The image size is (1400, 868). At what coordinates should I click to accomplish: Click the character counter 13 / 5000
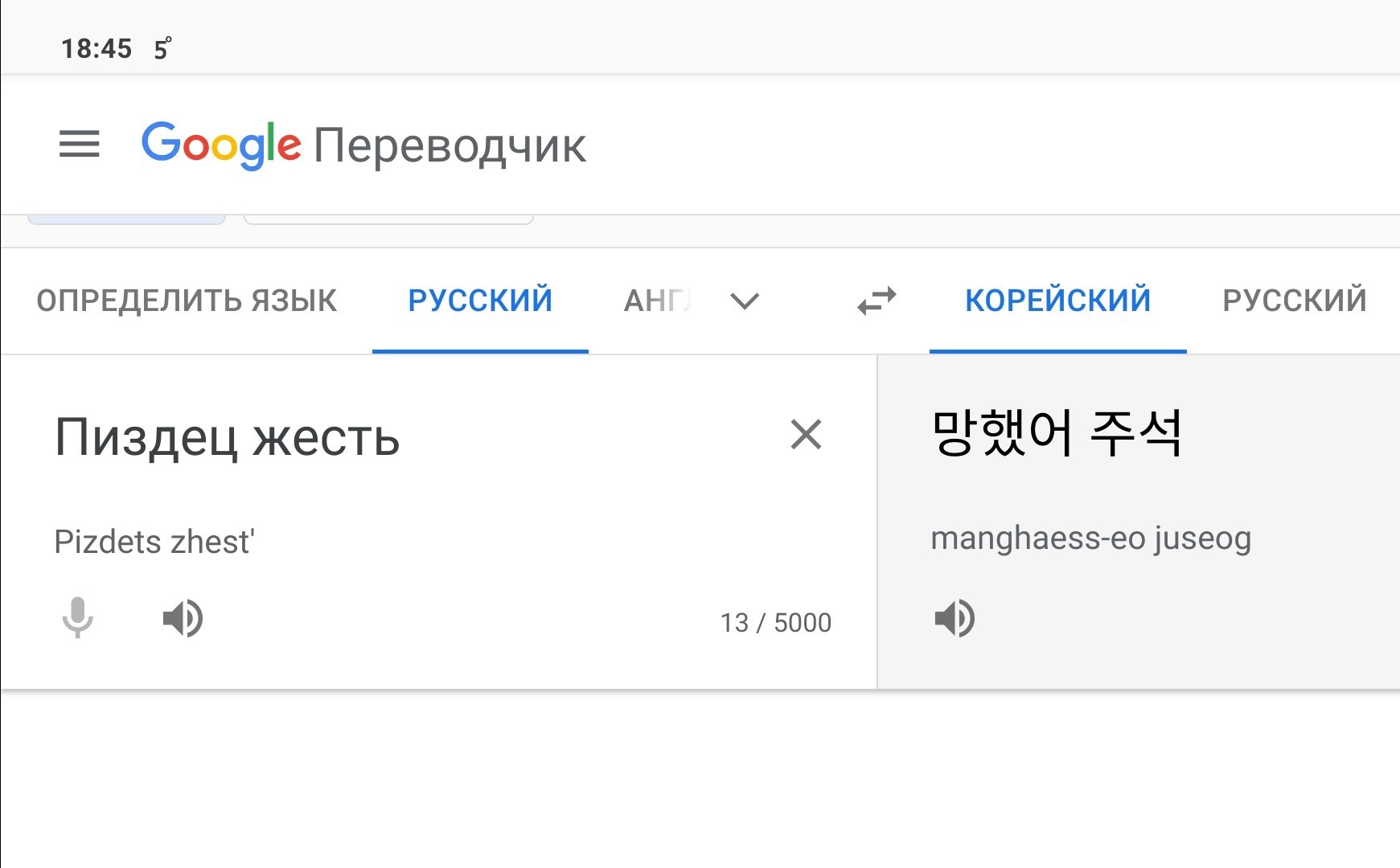(x=776, y=623)
